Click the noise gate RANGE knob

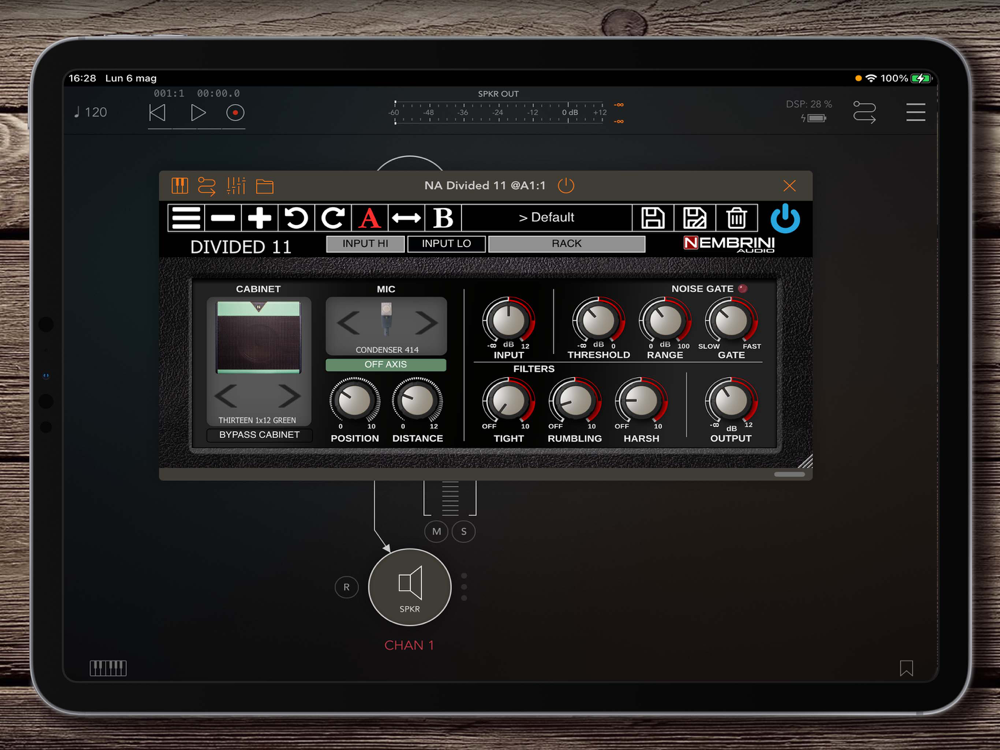point(665,320)
